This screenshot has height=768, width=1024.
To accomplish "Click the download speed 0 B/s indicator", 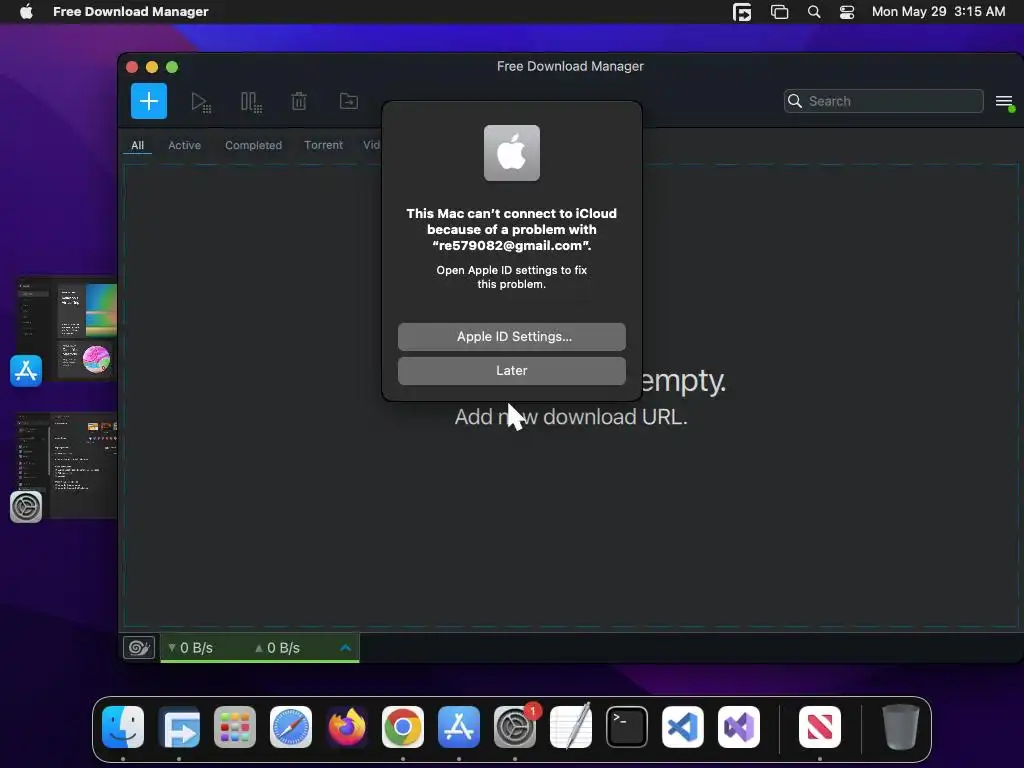I will click(190, 648).
